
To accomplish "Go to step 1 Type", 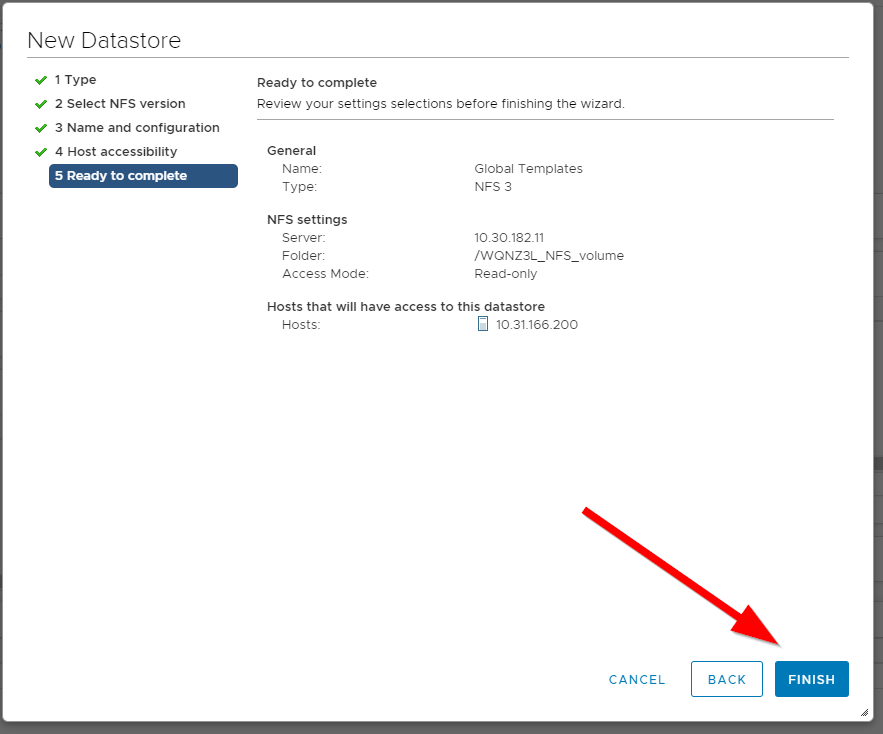I will pos(76,80).
